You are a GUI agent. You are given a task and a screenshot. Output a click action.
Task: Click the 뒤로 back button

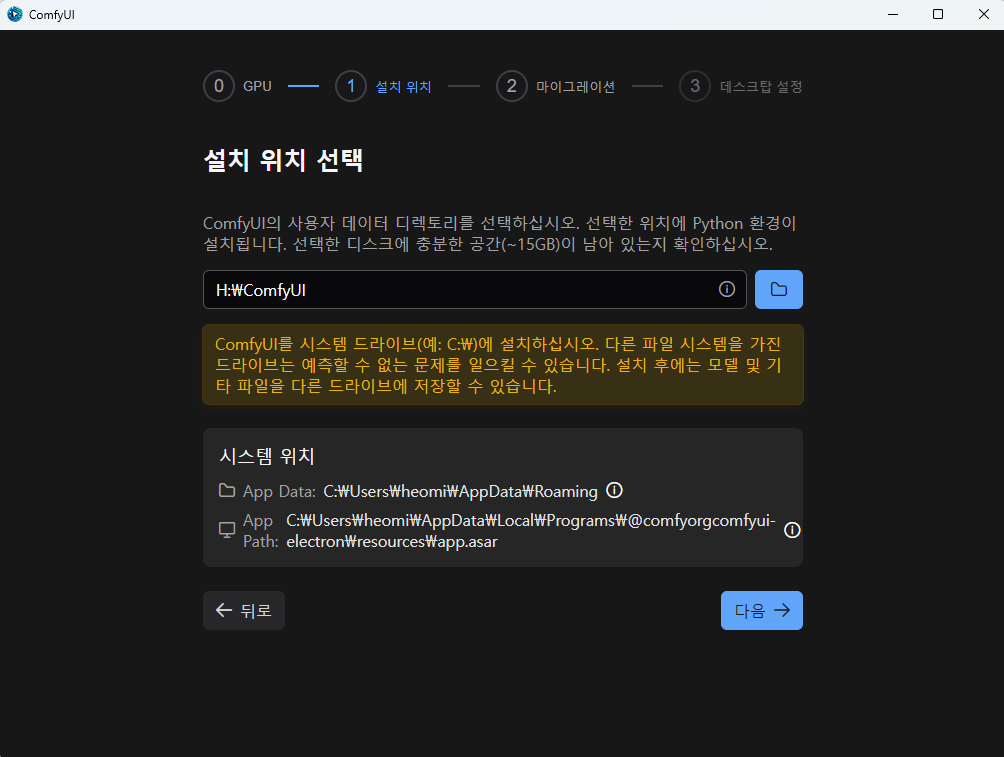pos(244,610)
